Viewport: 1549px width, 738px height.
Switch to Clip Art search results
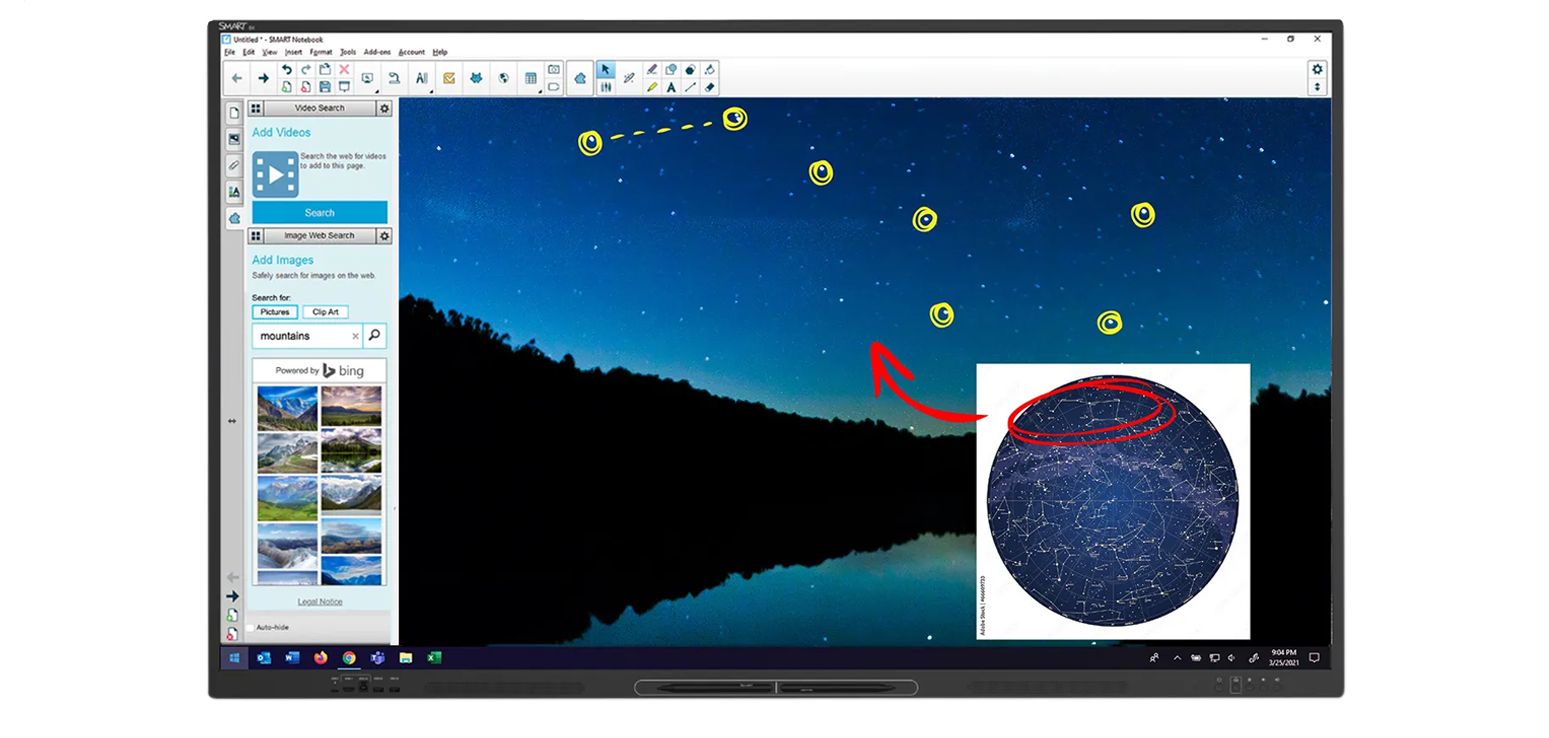click(x=324, y=311)
